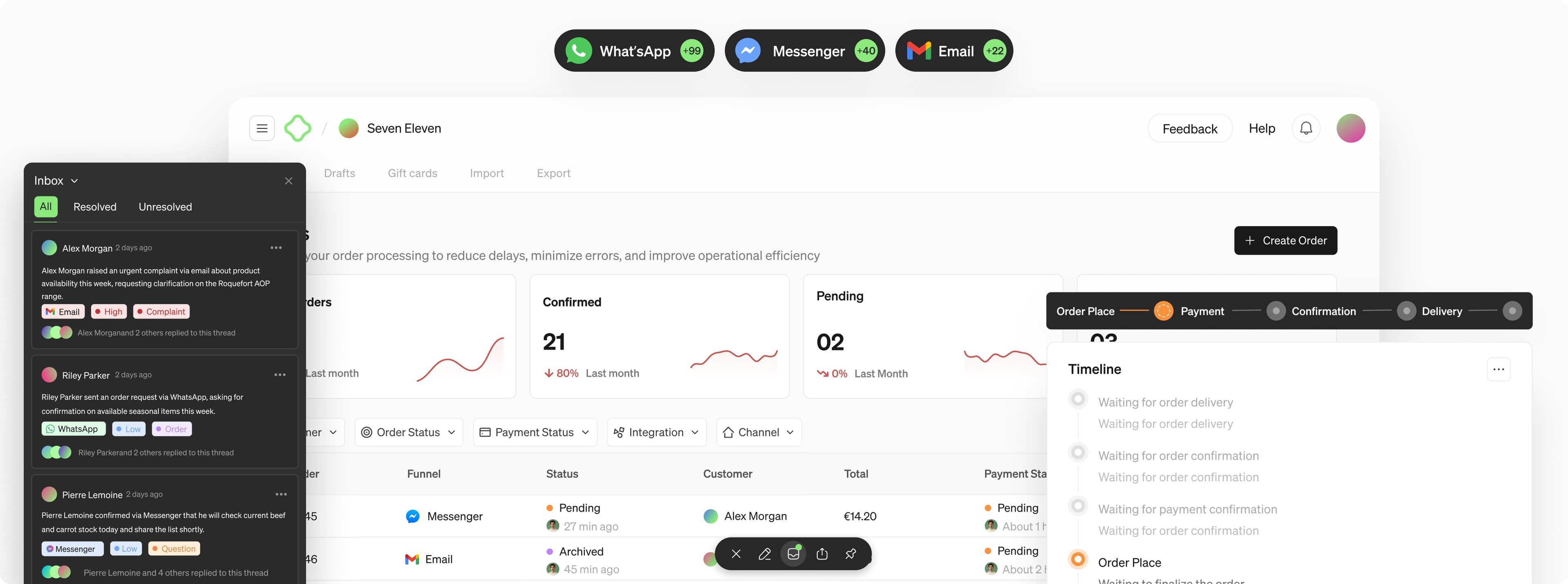Switch to the Unresolved inbox tab
The height and width of the screenshot is (584, 1568).
click(165, 207)
